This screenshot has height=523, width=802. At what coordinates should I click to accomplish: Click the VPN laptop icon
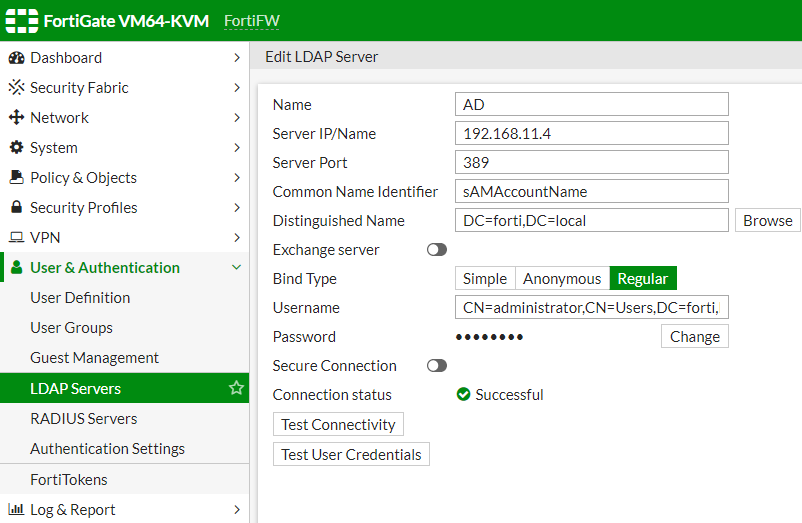point(16,237)
